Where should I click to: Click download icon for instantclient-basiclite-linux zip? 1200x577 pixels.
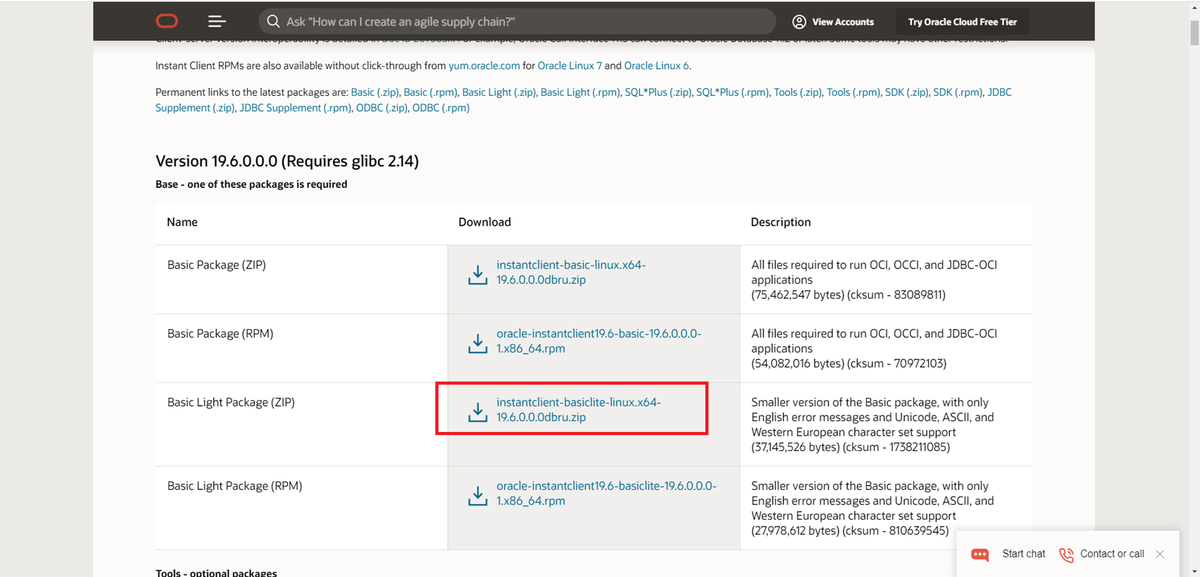[x=477, y=411]
